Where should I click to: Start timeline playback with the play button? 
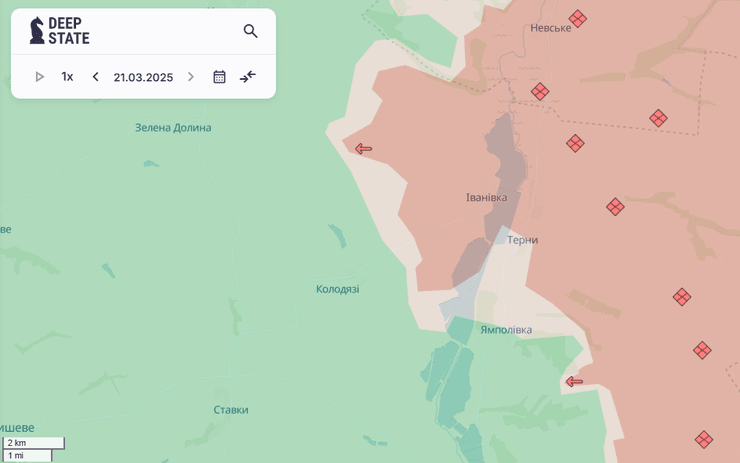[40, 77]
